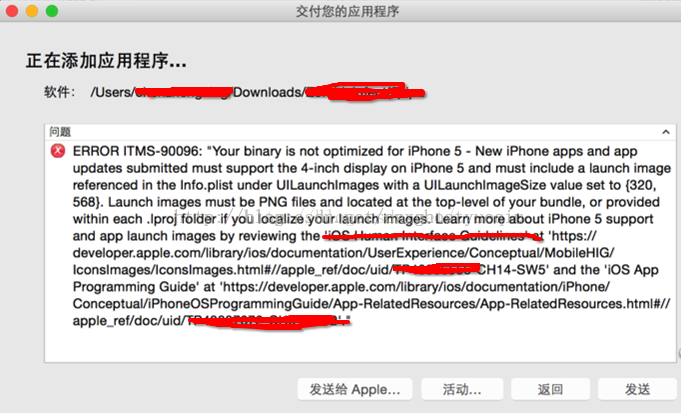Click the 发送给 Apple... button
Screen dimensions: 681x413
[355, 389]
